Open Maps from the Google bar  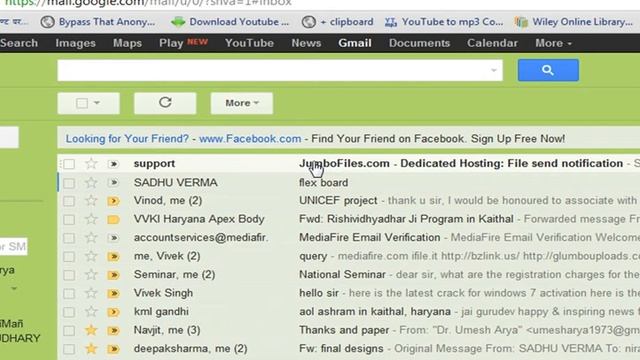tap(127, 43)
